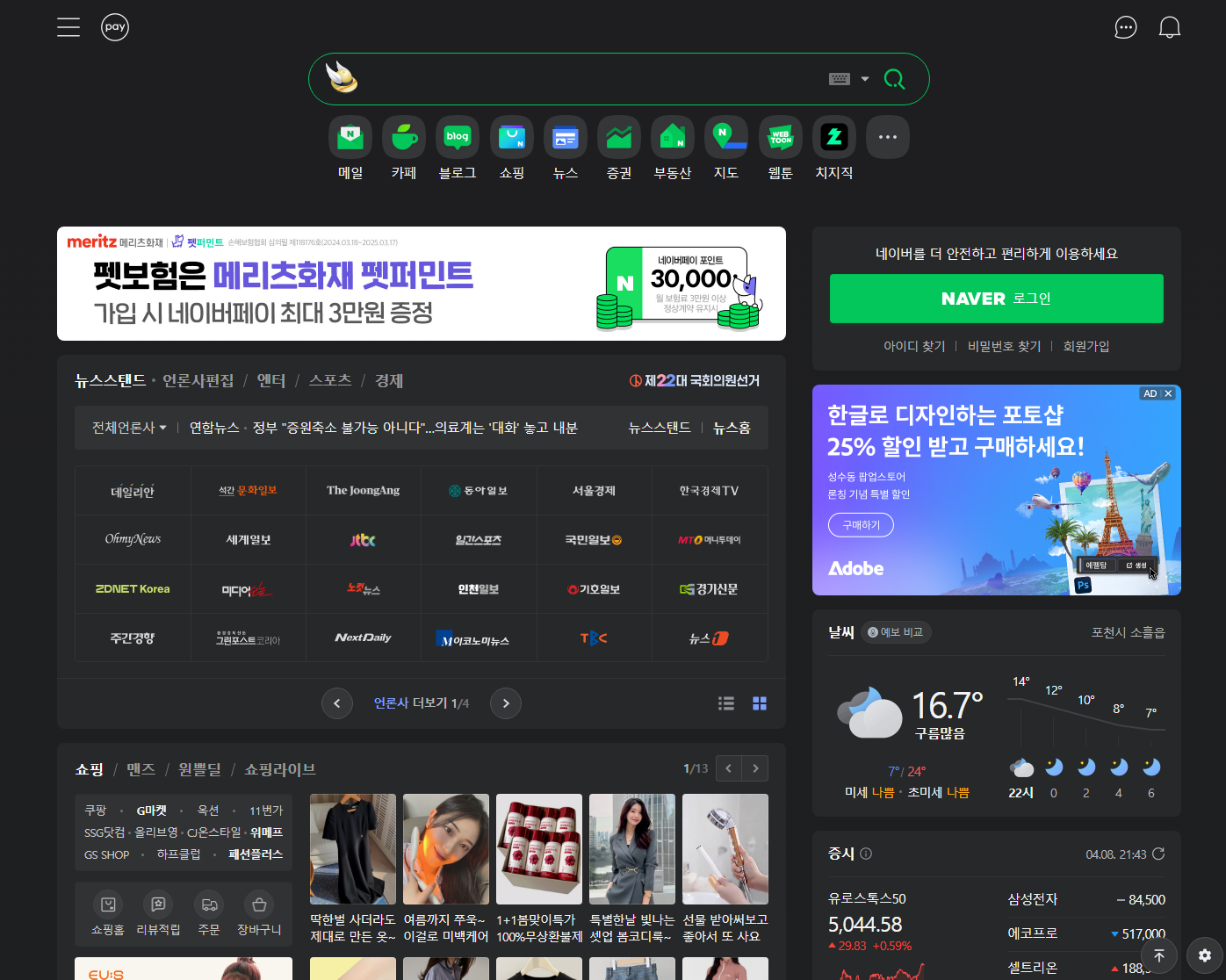Image resolution: width=1226 pixels, height=980 pixels.
Task: Go to next press page
Action: pyautogui.click(x=506, y=703)
